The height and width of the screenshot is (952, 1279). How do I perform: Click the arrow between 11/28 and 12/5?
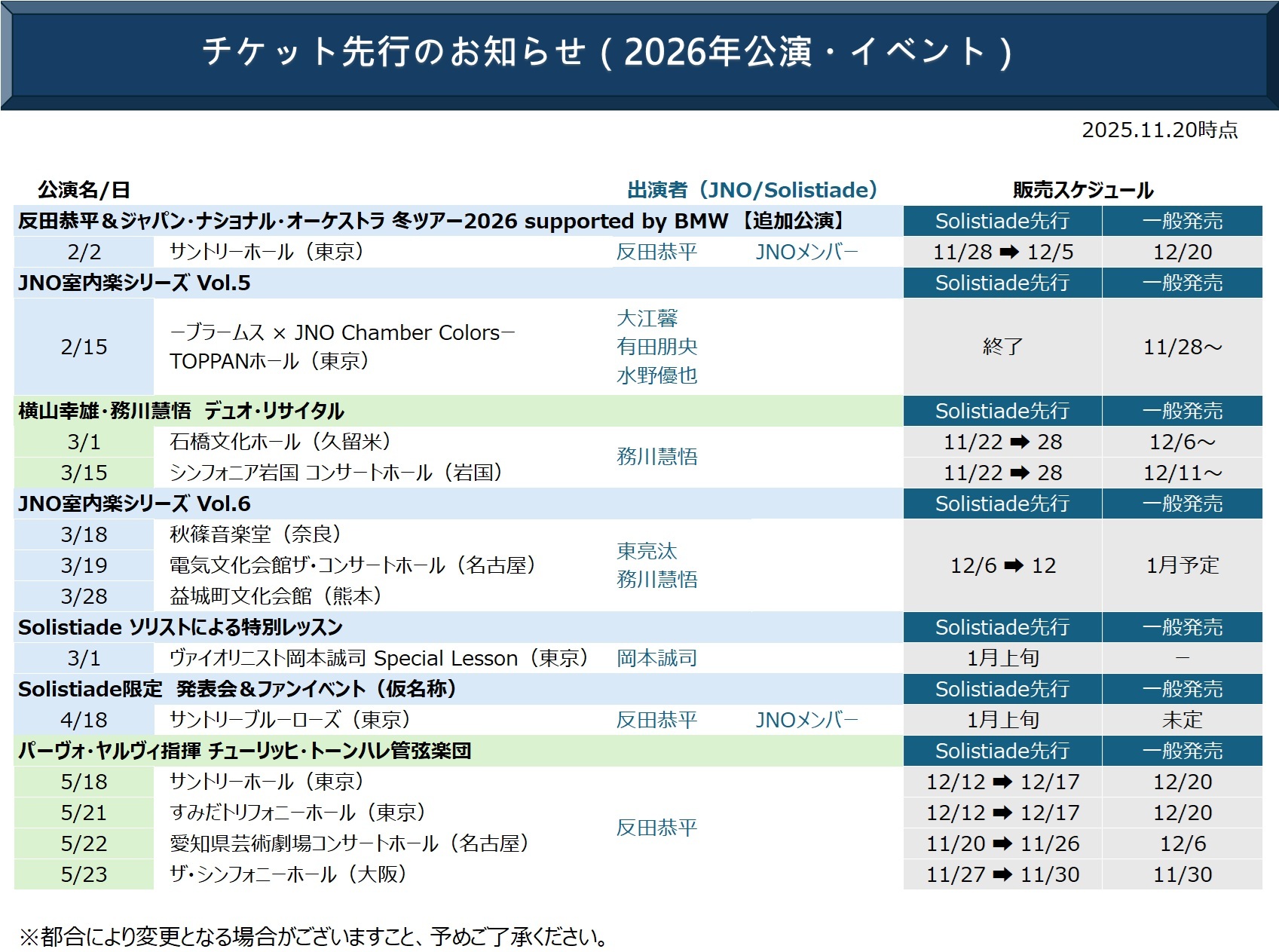tap(1009, 253)
